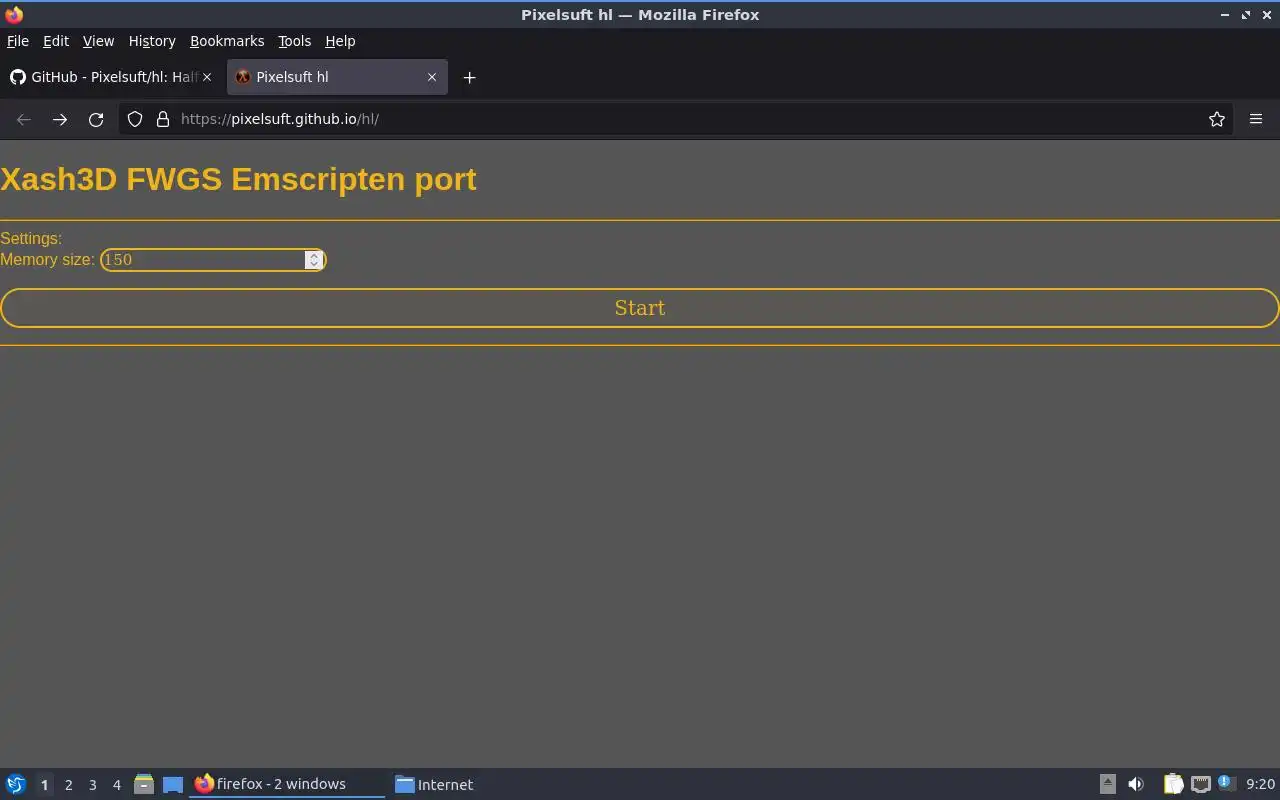This screenshot has height=800, width=1280.
Task: Click the notification info tray icon
Action: tap(1226, 783)
